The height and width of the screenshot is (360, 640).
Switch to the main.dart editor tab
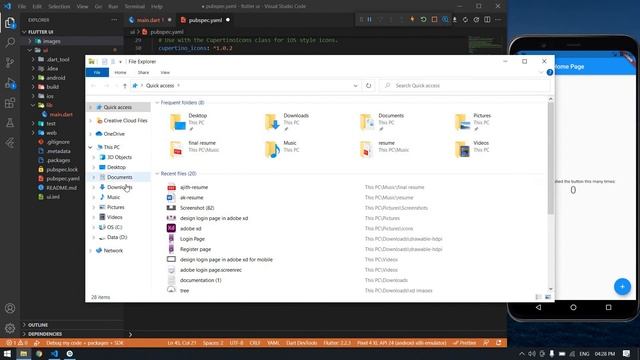click(150, 20)
